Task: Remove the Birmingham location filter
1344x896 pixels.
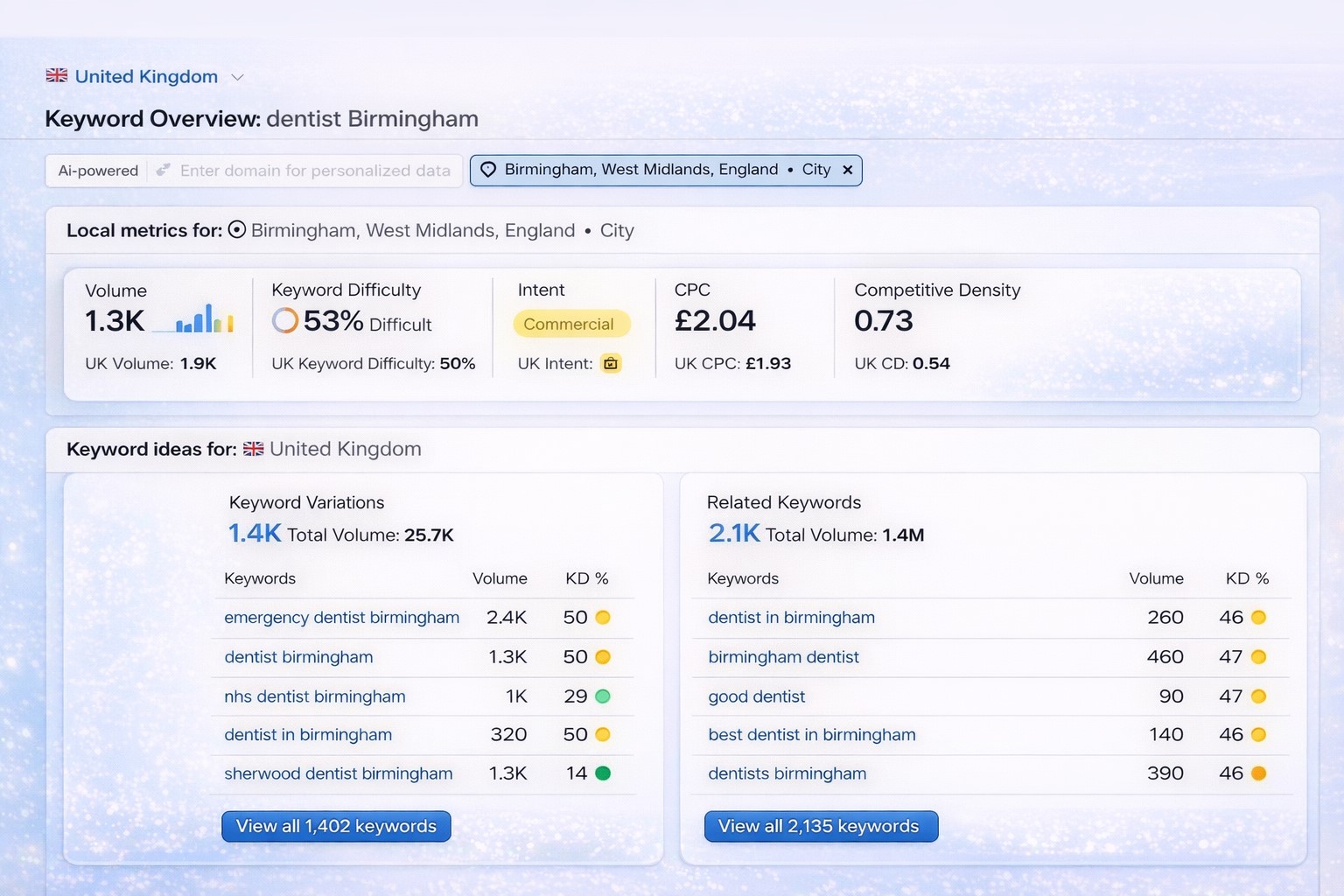Action: pos(846,170)
